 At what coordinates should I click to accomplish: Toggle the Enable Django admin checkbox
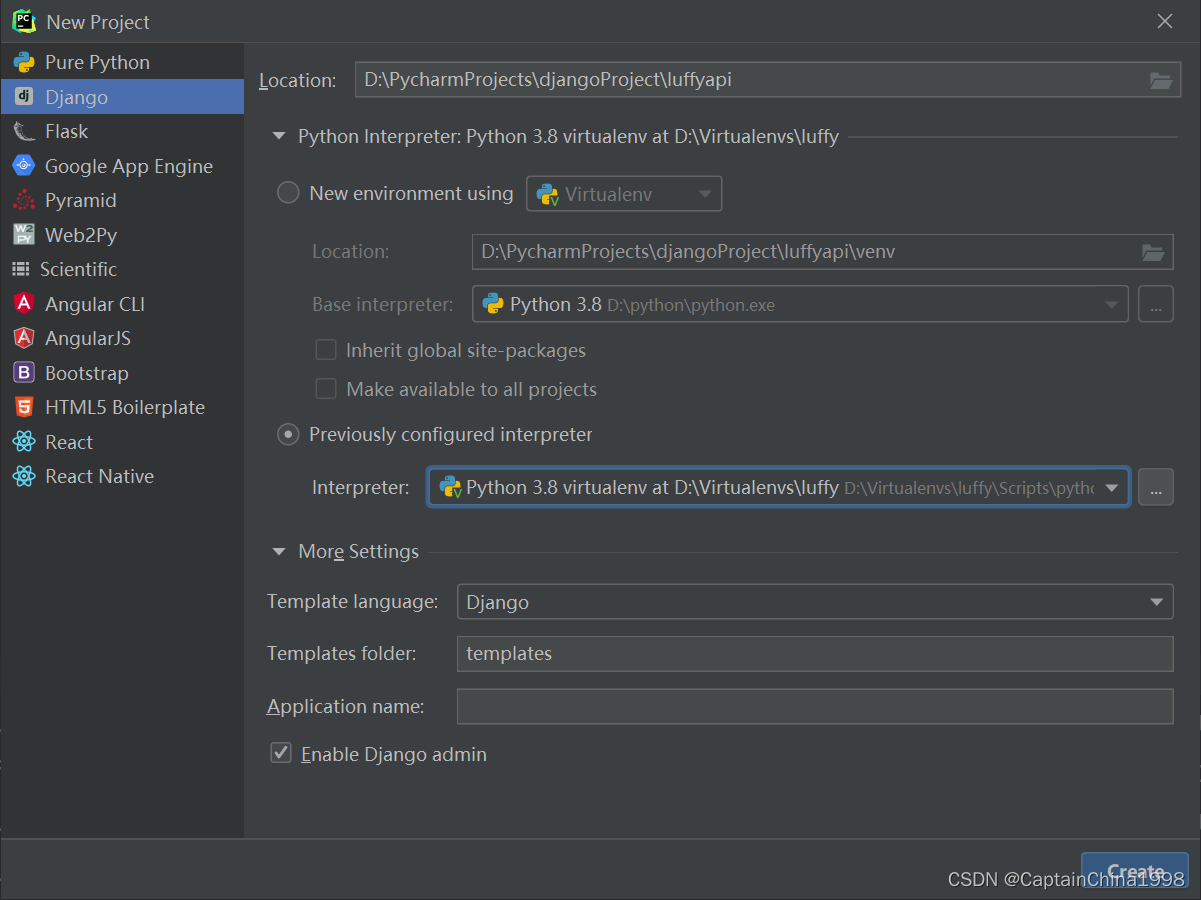pos(281,753)
